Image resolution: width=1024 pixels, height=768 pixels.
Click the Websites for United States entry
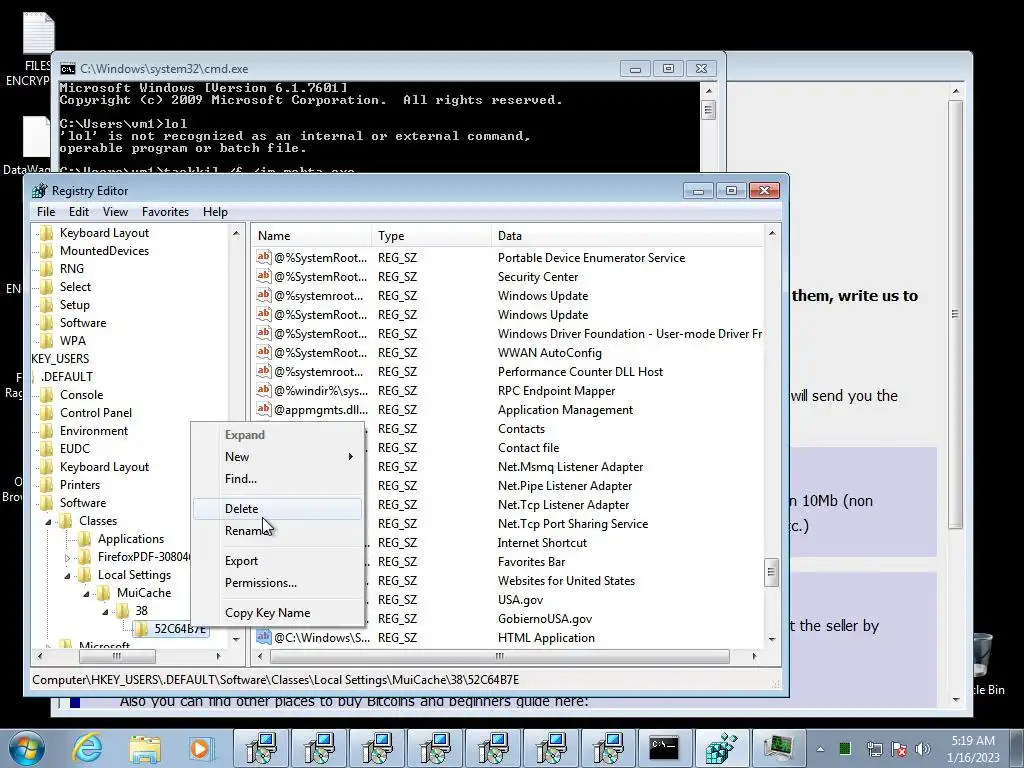[x=566, y=581]
